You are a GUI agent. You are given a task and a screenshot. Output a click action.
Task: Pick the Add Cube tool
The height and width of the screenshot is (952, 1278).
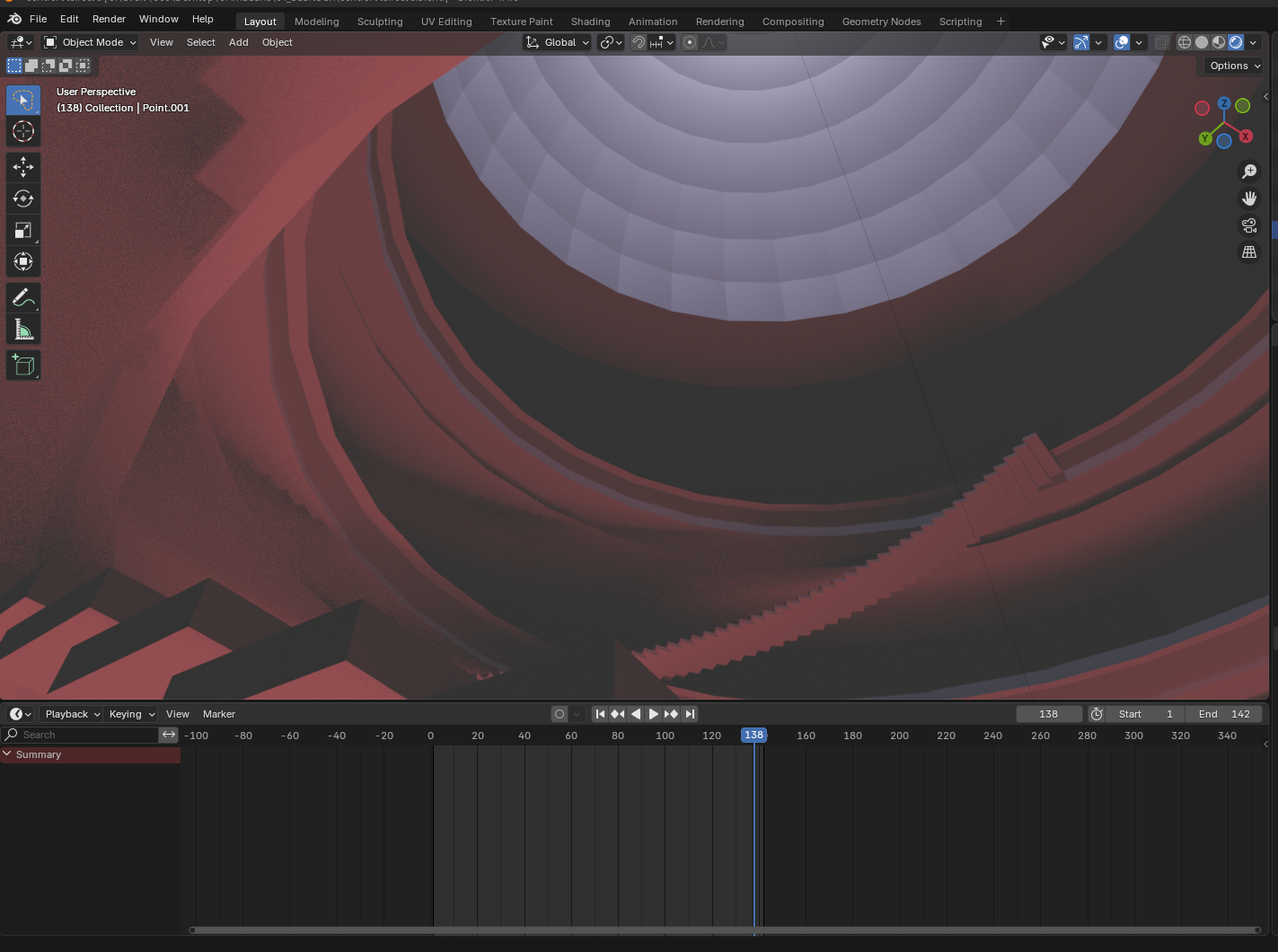coord(23,365)
